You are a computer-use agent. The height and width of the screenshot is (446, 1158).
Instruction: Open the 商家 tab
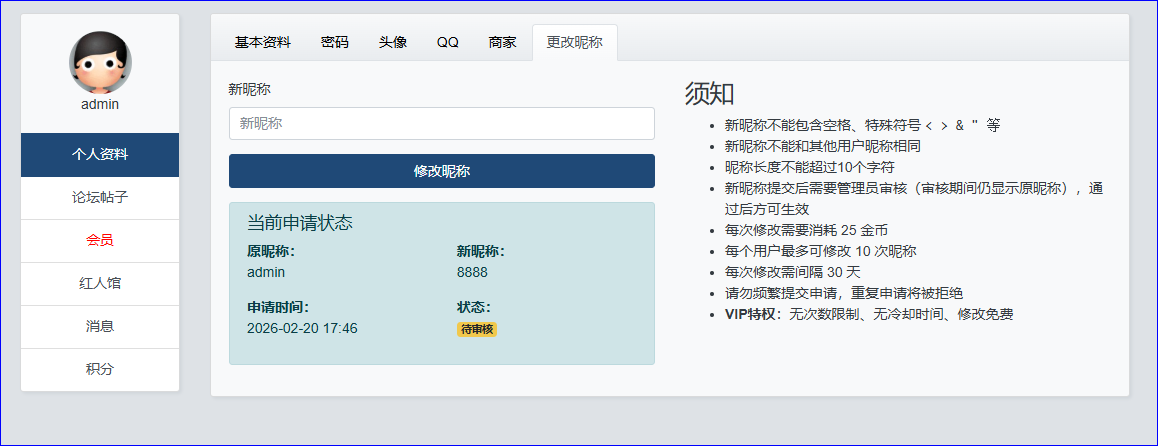tap(503, 43)
